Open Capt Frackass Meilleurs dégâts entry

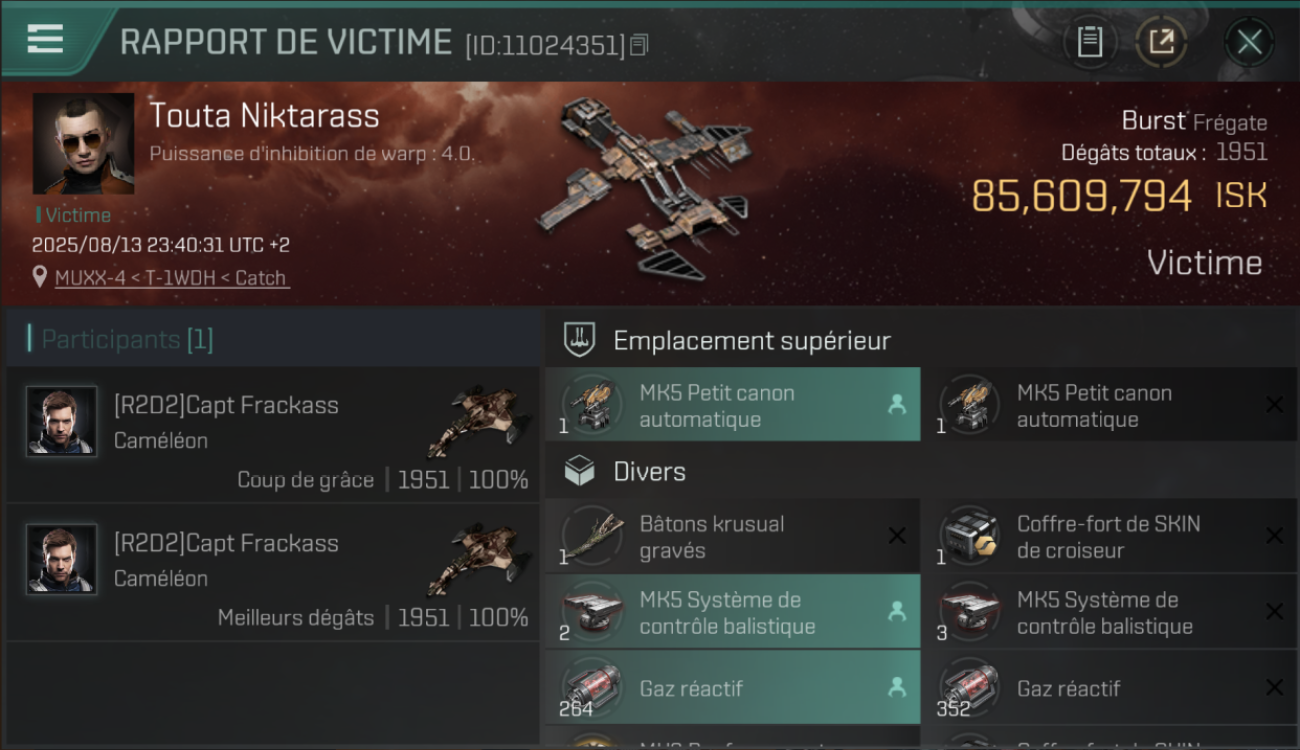pos(272,572)
